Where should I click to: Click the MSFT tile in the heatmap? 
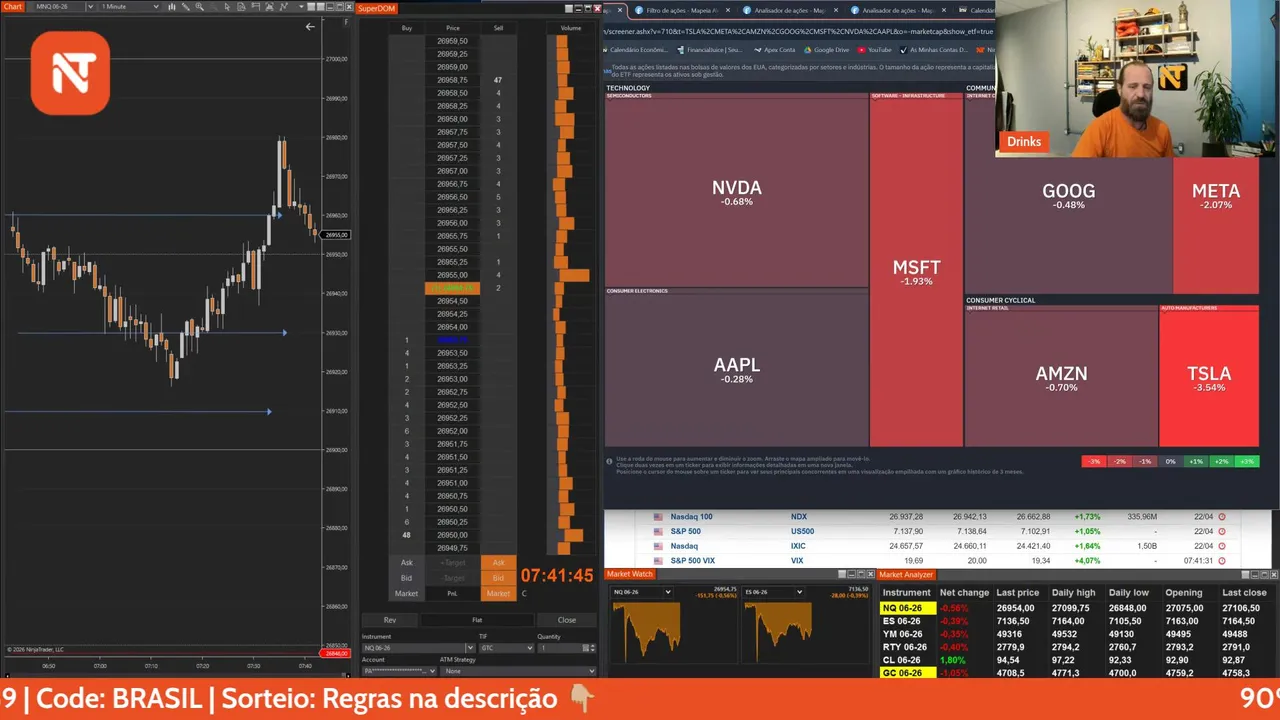917,272
